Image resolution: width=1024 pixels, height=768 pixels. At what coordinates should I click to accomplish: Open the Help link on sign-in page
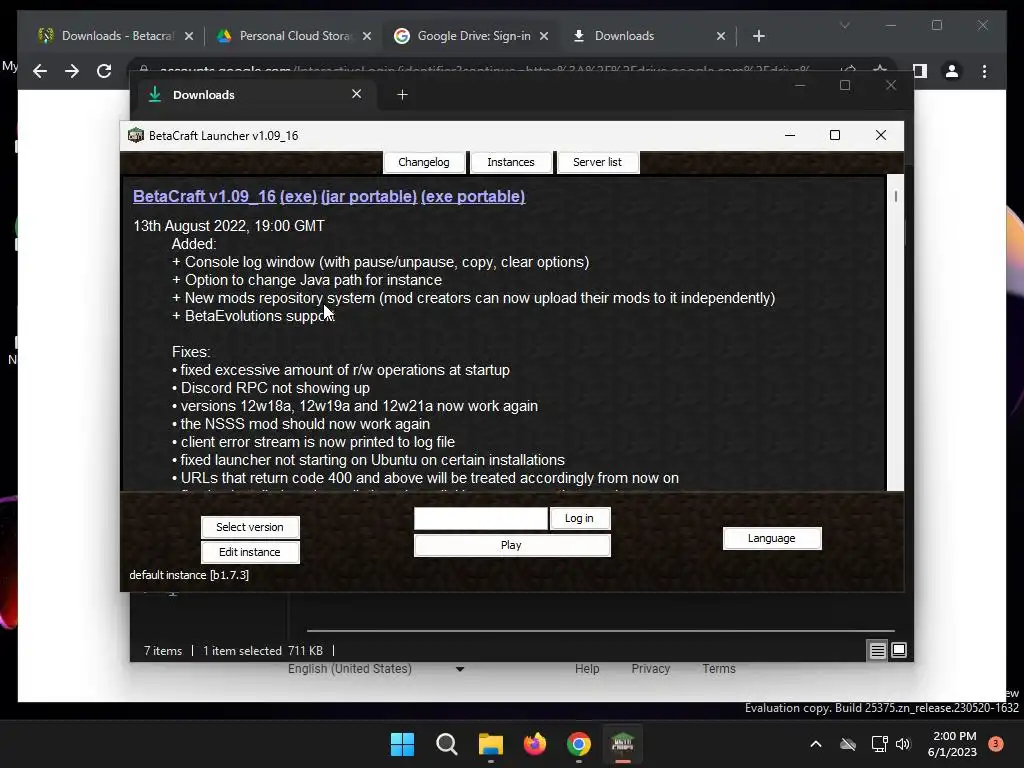click(x=587, y=669)
